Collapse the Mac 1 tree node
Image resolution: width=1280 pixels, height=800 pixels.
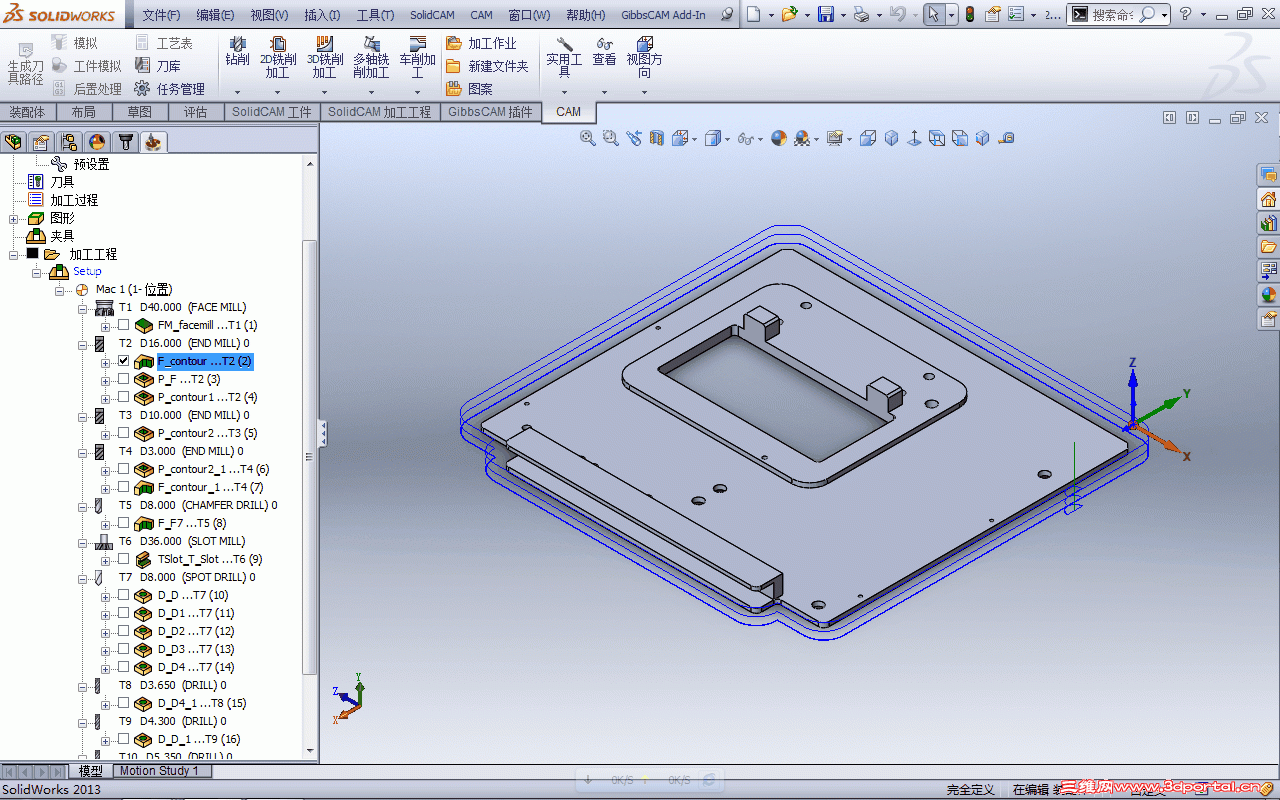(x=59, y=290)
